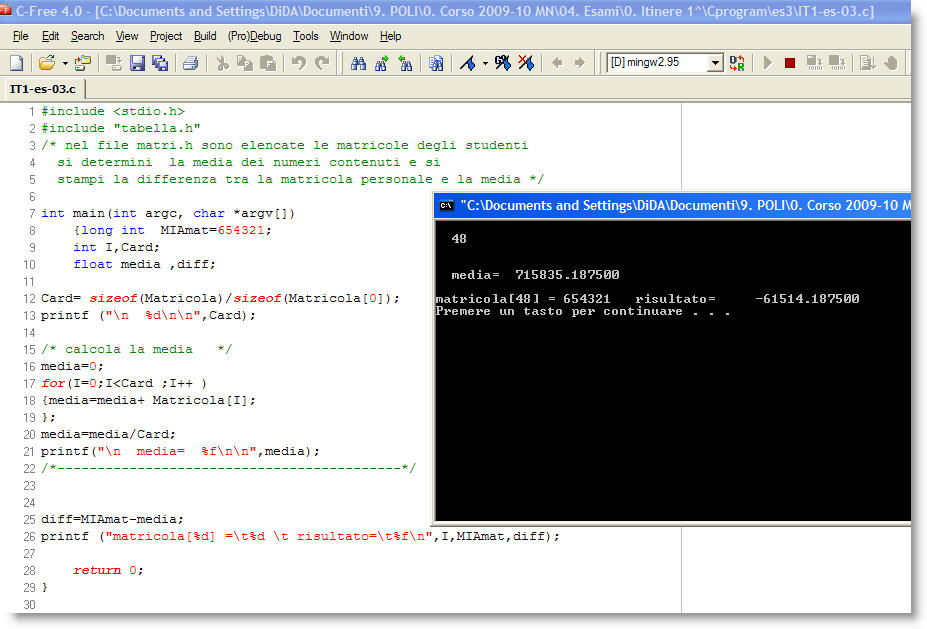Click the Open folder icon in the toolbar
Image resolution: width=927 pixels, height=629 pixels.
click(x=47, y=63)
